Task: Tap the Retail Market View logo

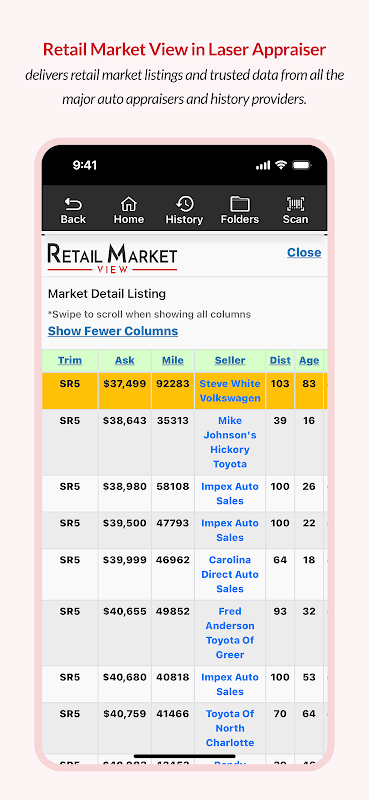Action: (x=112, y=258)
